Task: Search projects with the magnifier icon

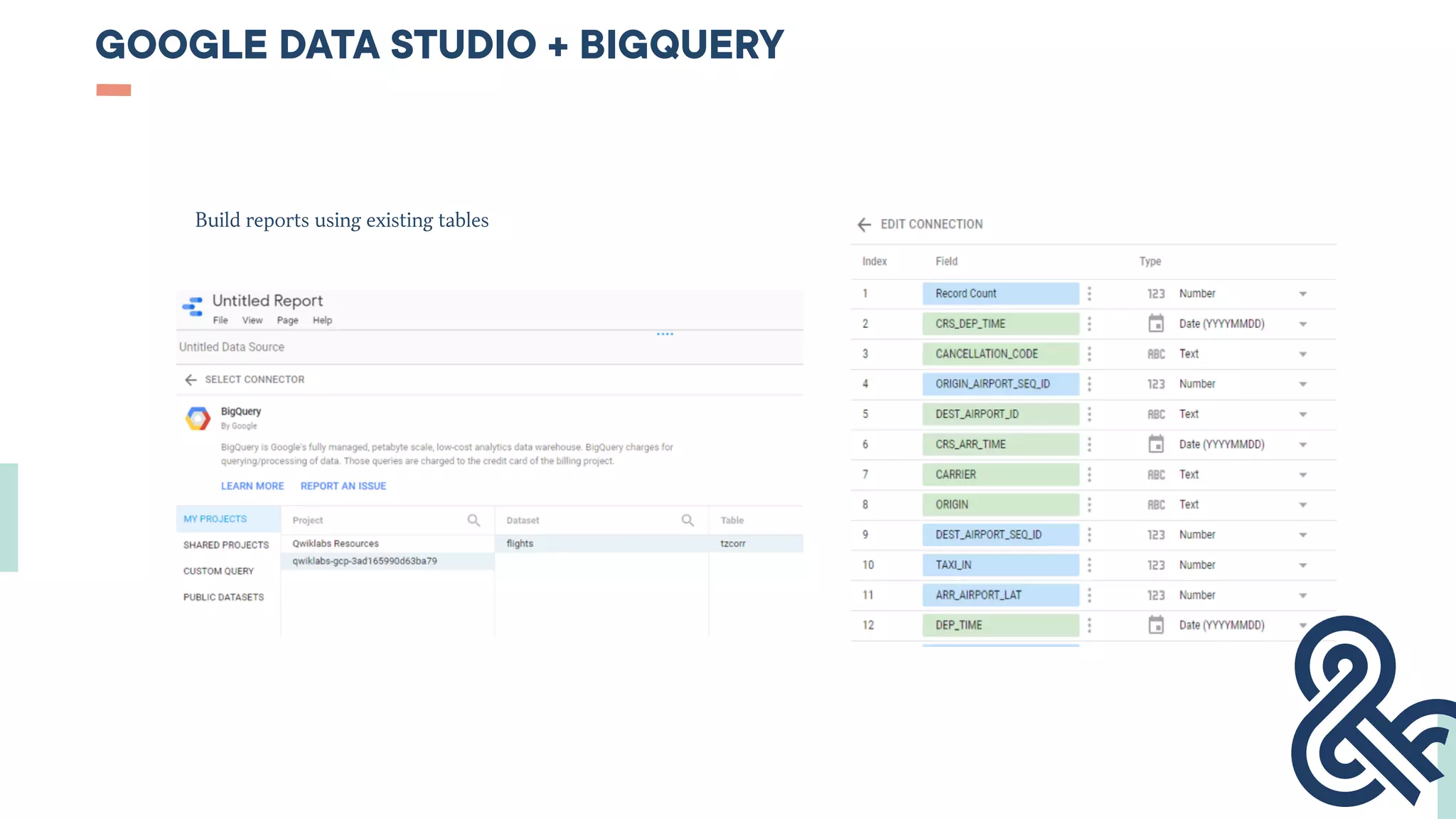Action: (x=473, y=520)
